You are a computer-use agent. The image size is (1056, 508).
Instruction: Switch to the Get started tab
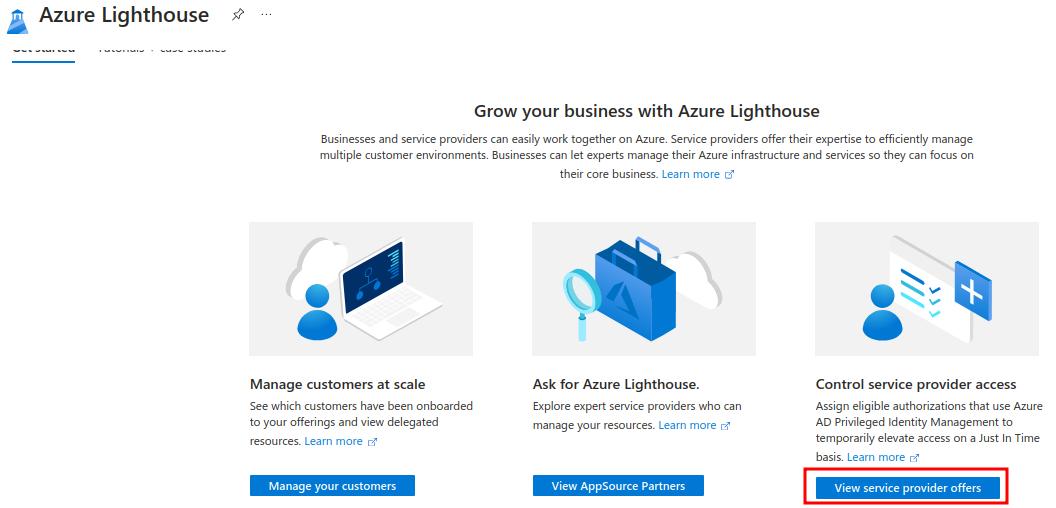pos(43,49)
